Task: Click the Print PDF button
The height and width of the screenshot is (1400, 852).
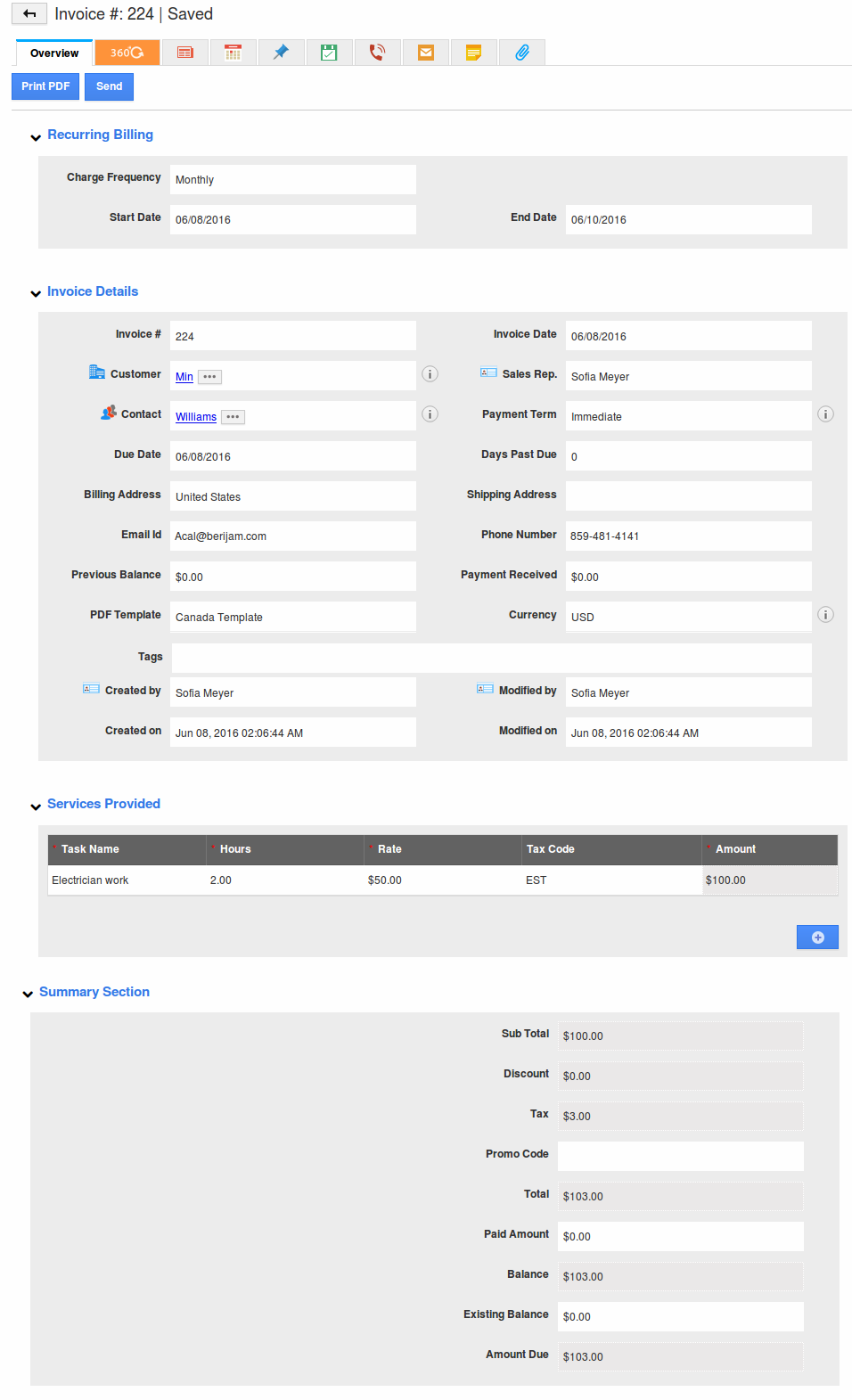Action: 45,86
